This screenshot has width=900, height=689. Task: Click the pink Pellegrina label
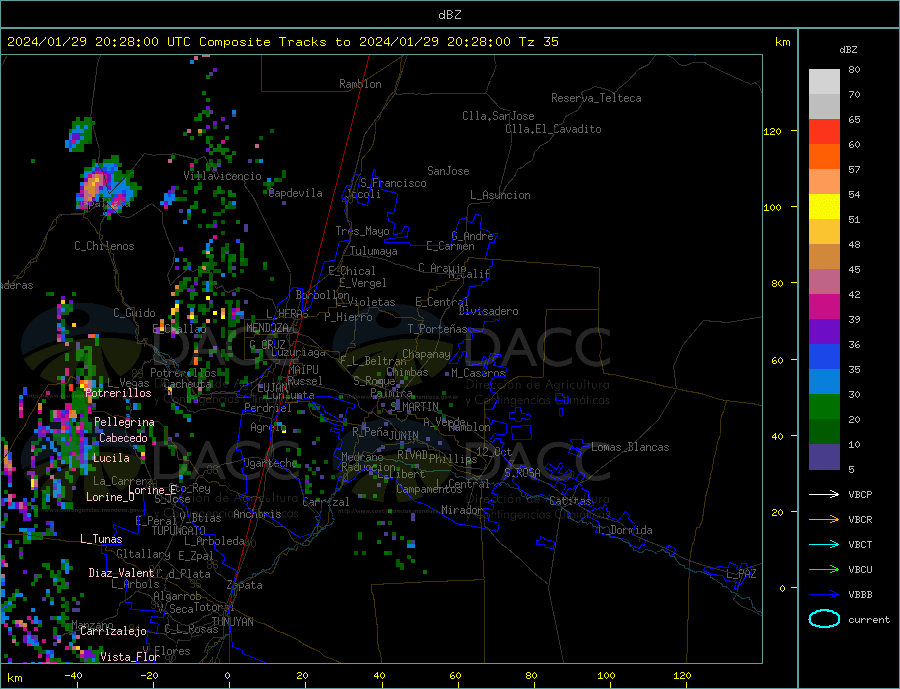[125, 422]
